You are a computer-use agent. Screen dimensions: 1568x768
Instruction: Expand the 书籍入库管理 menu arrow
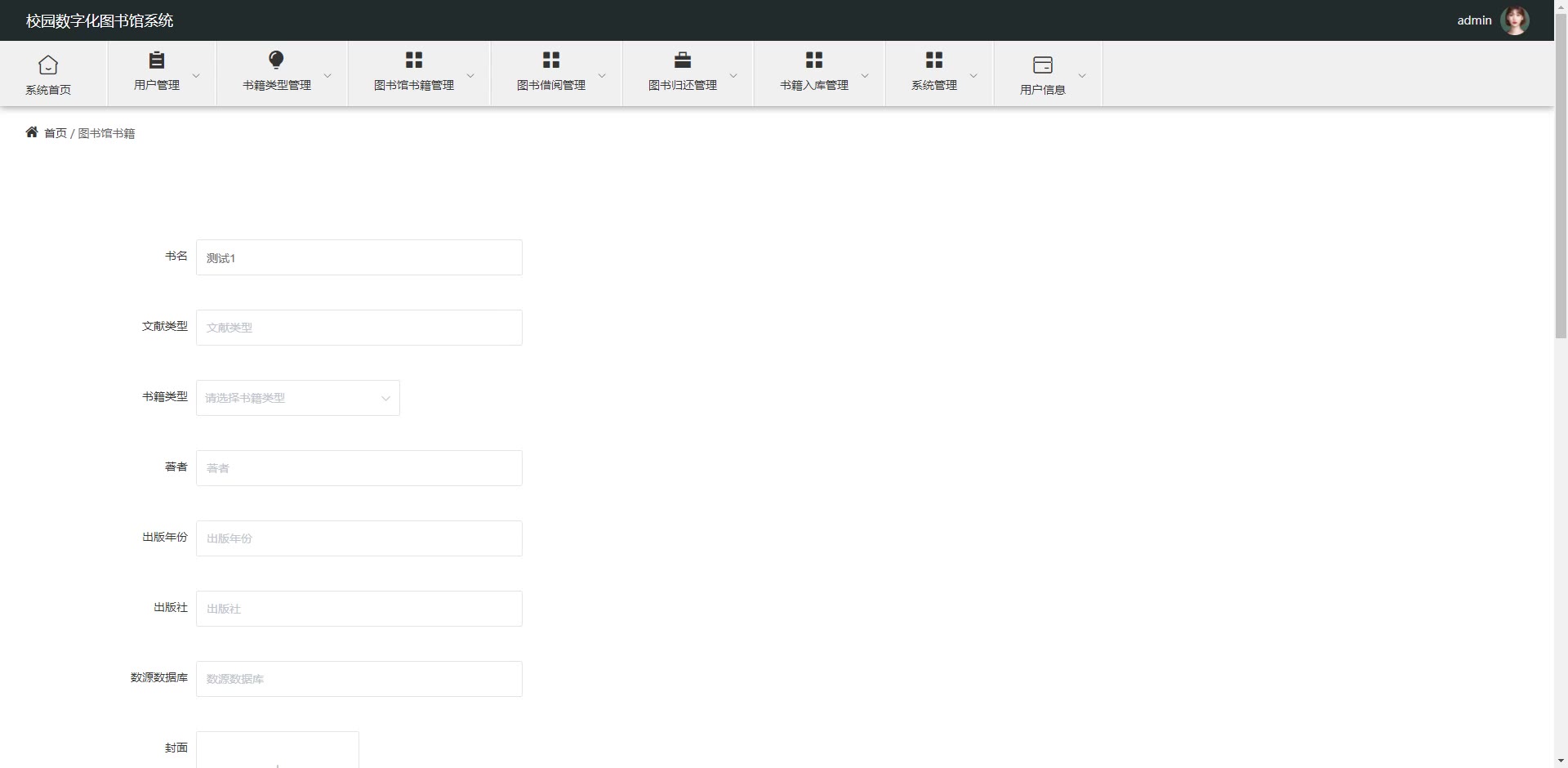[865, 76]
